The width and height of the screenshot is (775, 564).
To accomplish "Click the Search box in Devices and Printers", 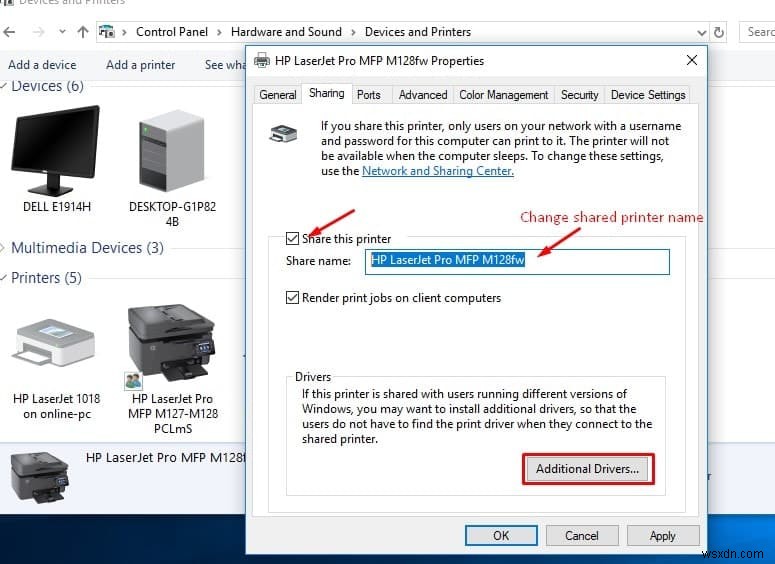I will point(757,32).
